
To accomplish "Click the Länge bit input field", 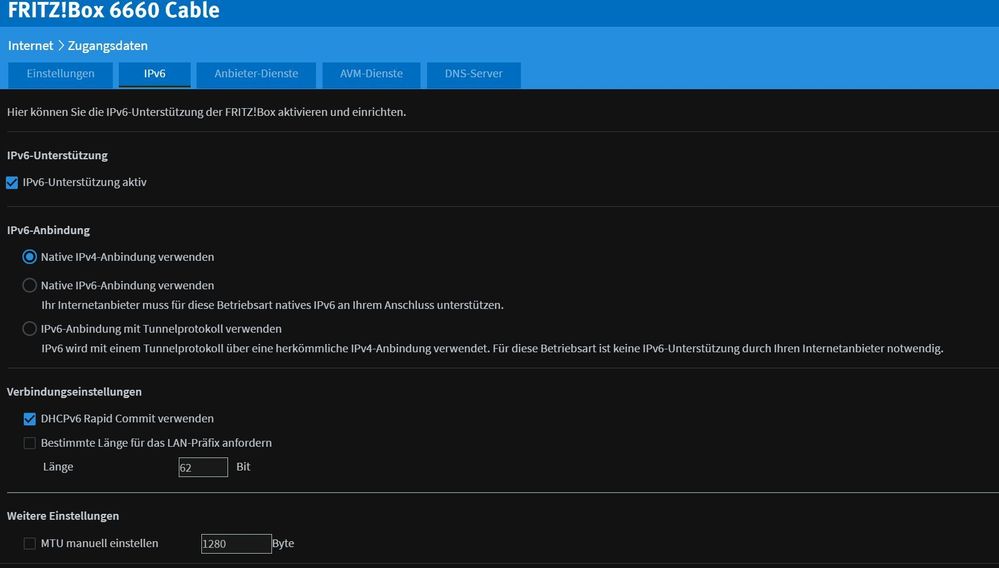I will 203,467.
